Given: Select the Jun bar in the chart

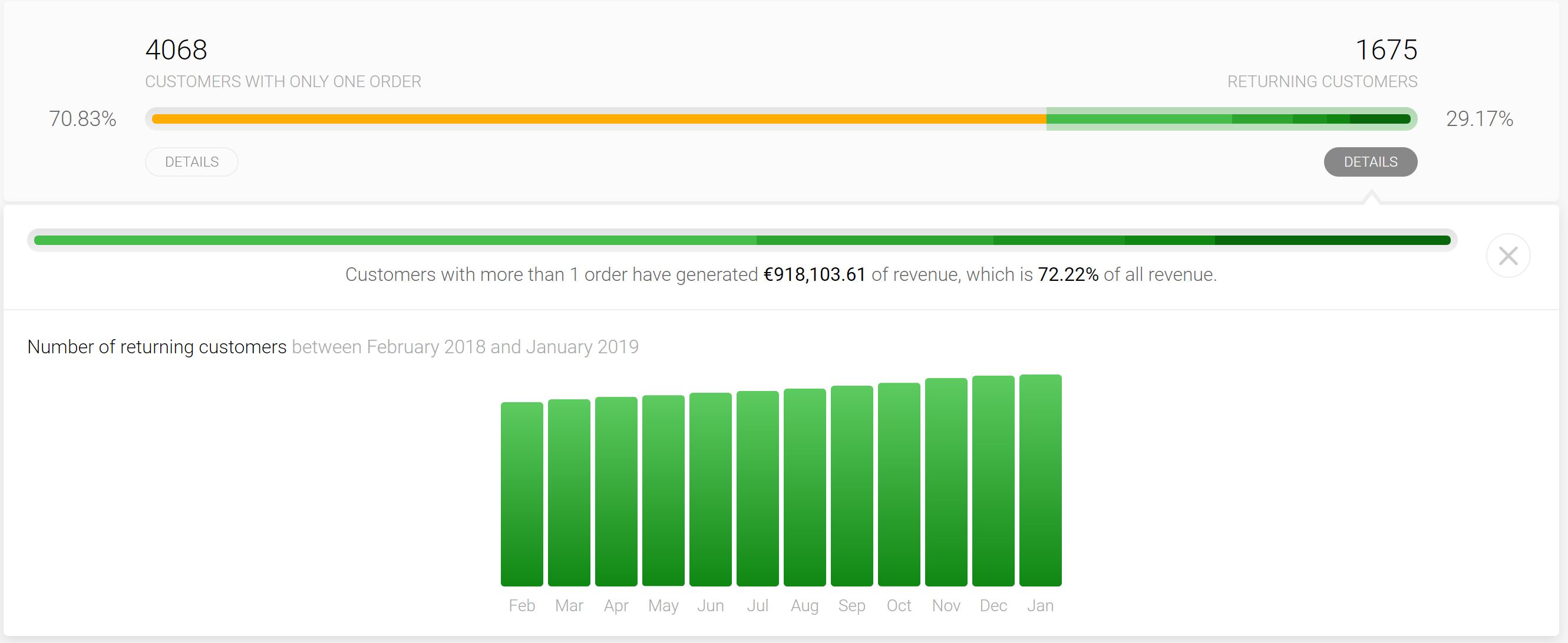Looking at the screenshot, I should [x=711, y=490].
